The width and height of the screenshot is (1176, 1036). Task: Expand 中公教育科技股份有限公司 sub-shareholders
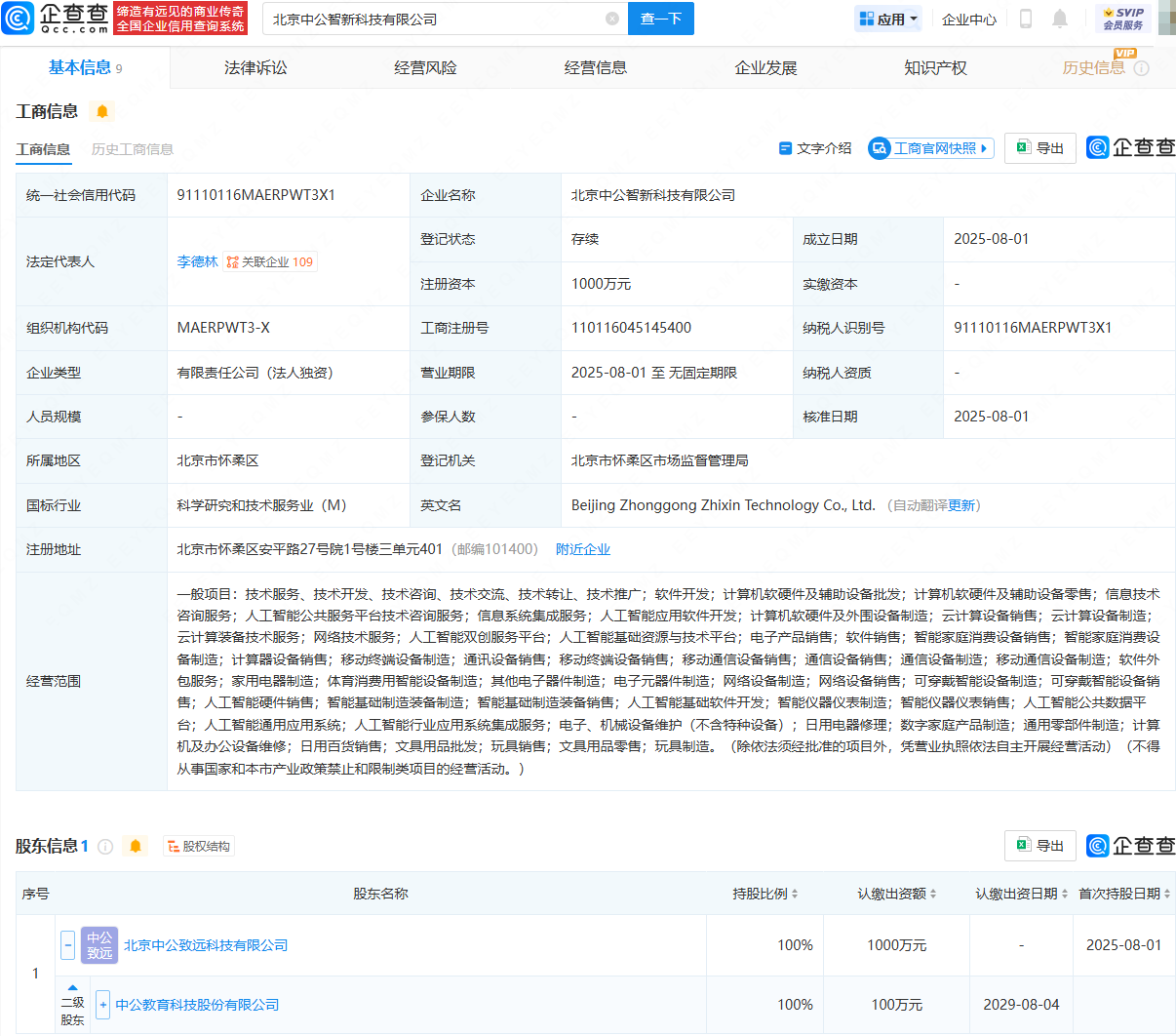point(102,1005)
